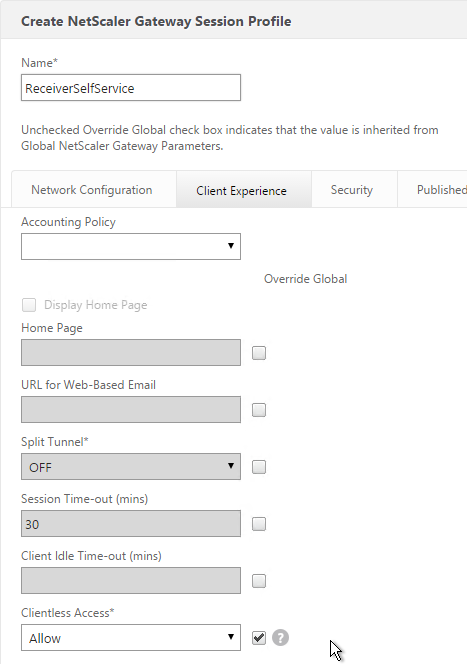Click the Client Idle Time-out input field
The image size is (467, 664).
point(131,581)
